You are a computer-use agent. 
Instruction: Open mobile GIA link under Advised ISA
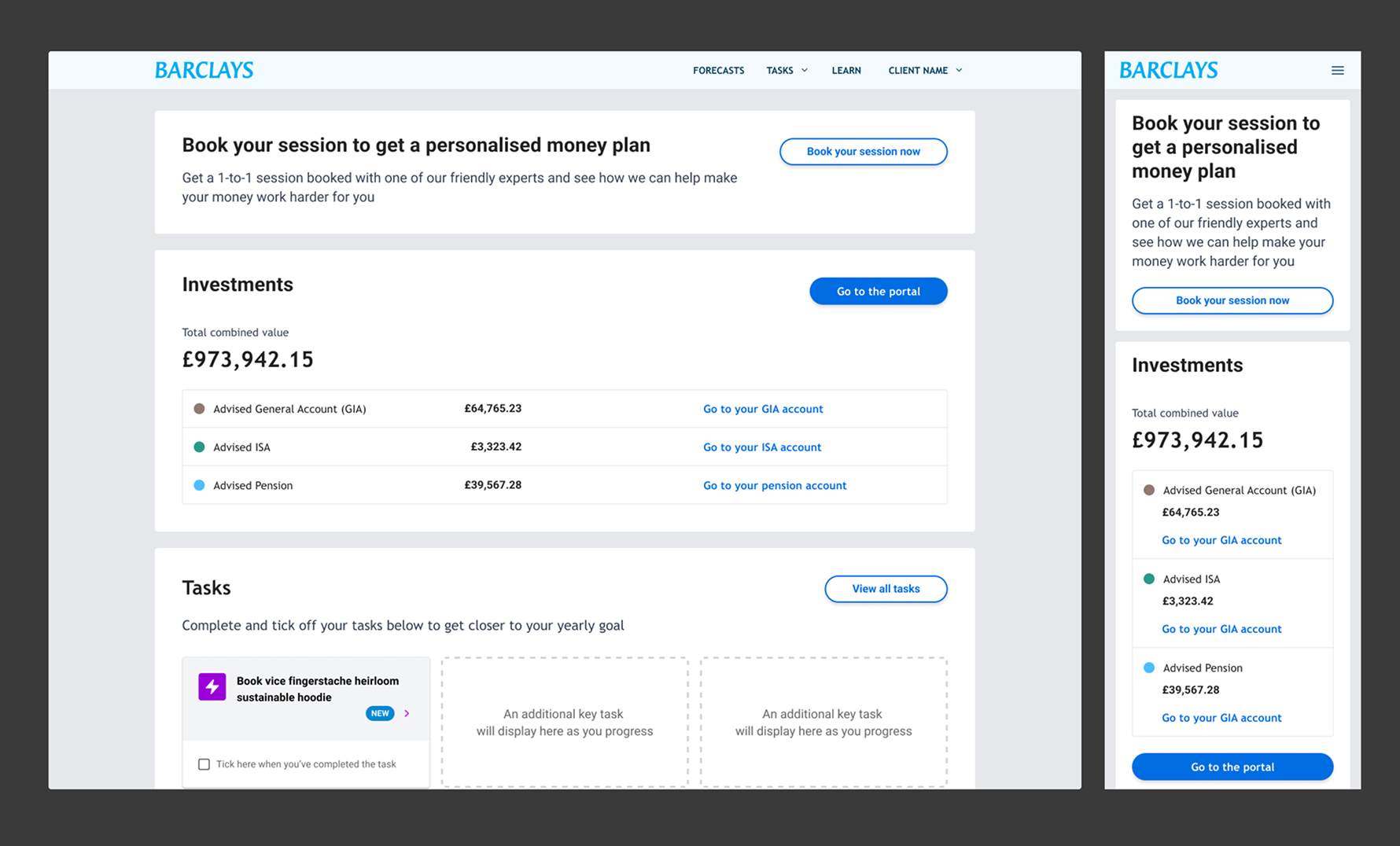tap(1221, 629)
